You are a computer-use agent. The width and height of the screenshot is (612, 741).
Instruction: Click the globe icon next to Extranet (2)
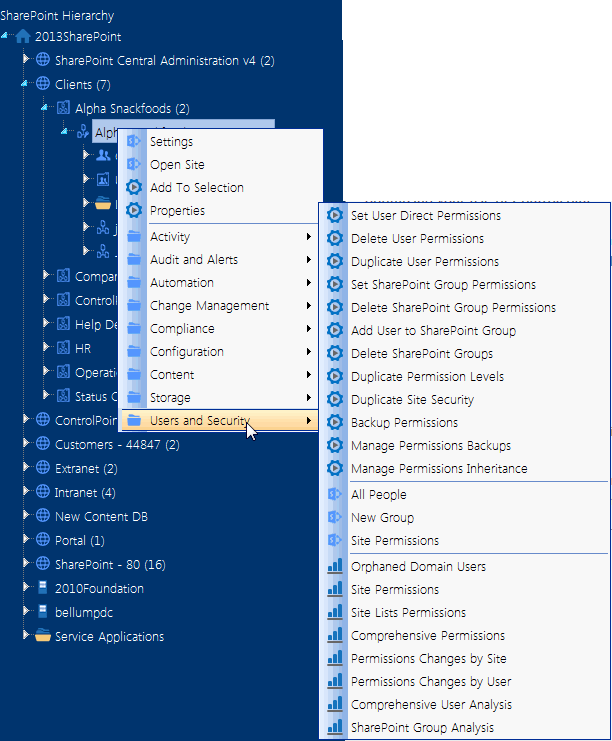[43, 468]
